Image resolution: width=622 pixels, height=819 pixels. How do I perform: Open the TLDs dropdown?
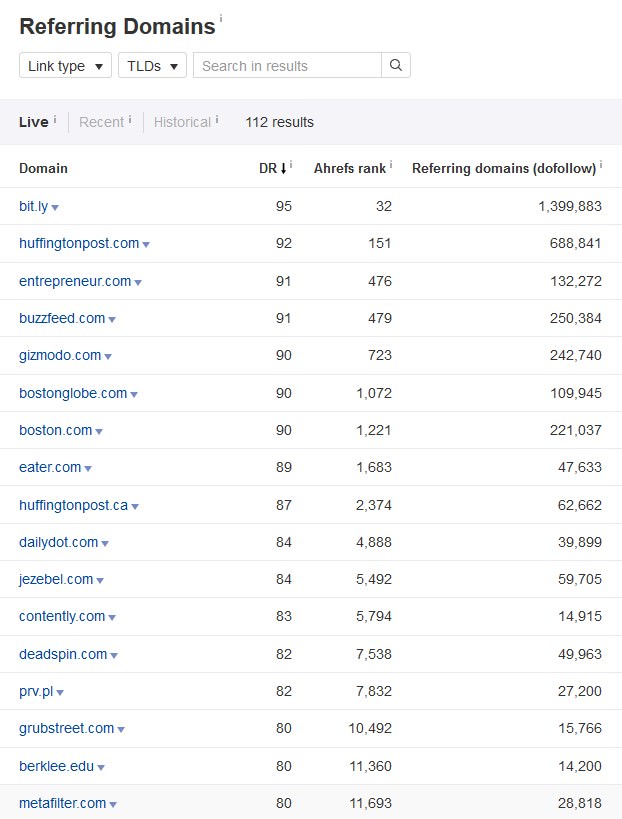[x=152, y=65]
